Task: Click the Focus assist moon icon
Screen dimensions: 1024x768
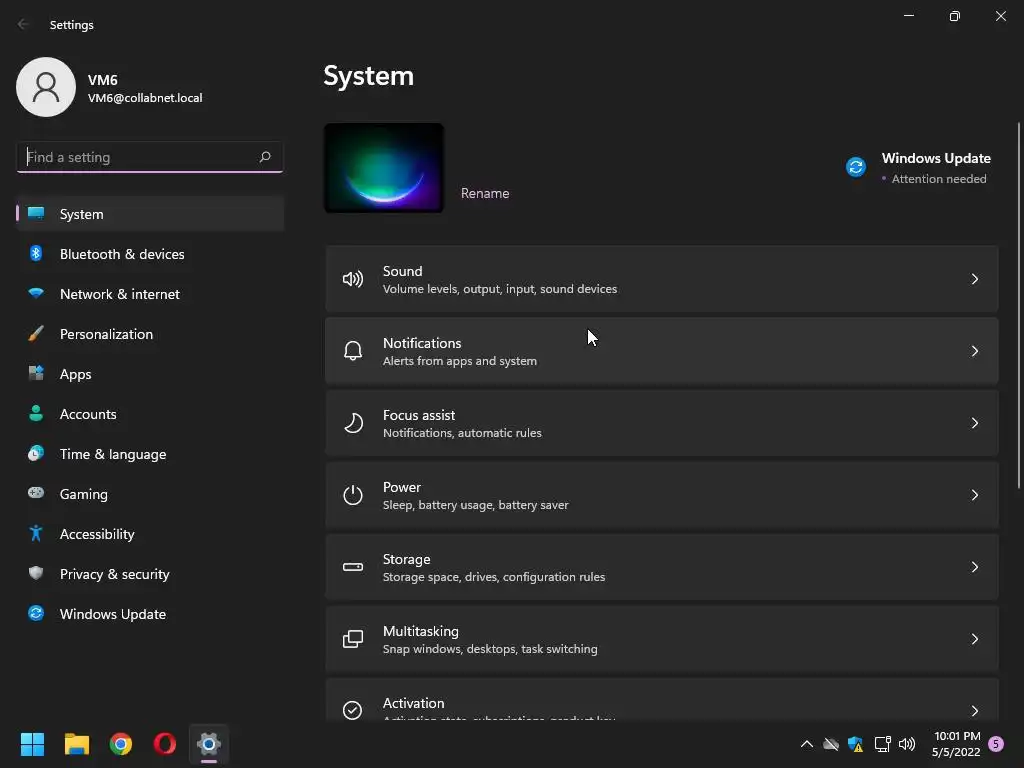Action: (353, 423)
